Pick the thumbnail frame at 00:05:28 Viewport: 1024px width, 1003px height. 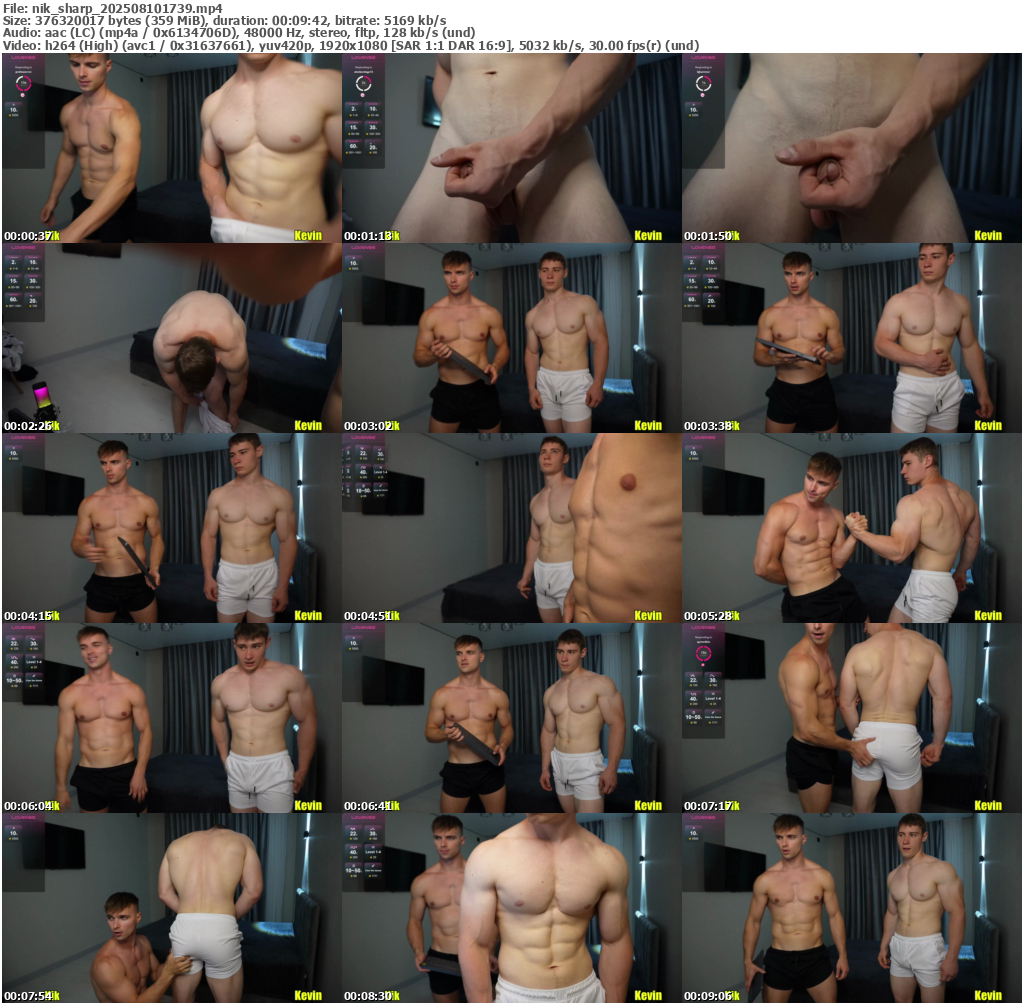tap(852, 528)
